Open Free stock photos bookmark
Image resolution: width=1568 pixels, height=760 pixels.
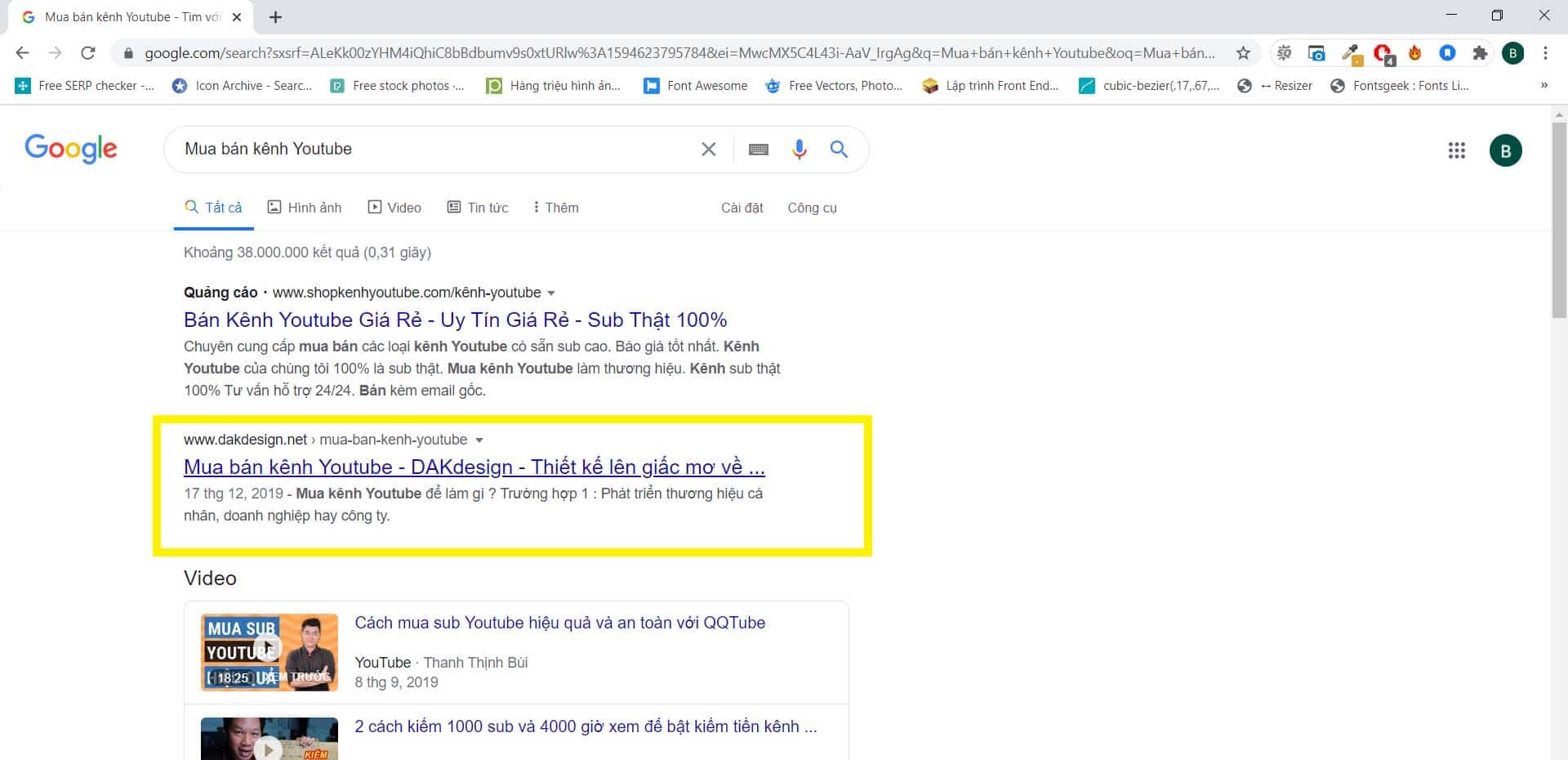(397, 85)
